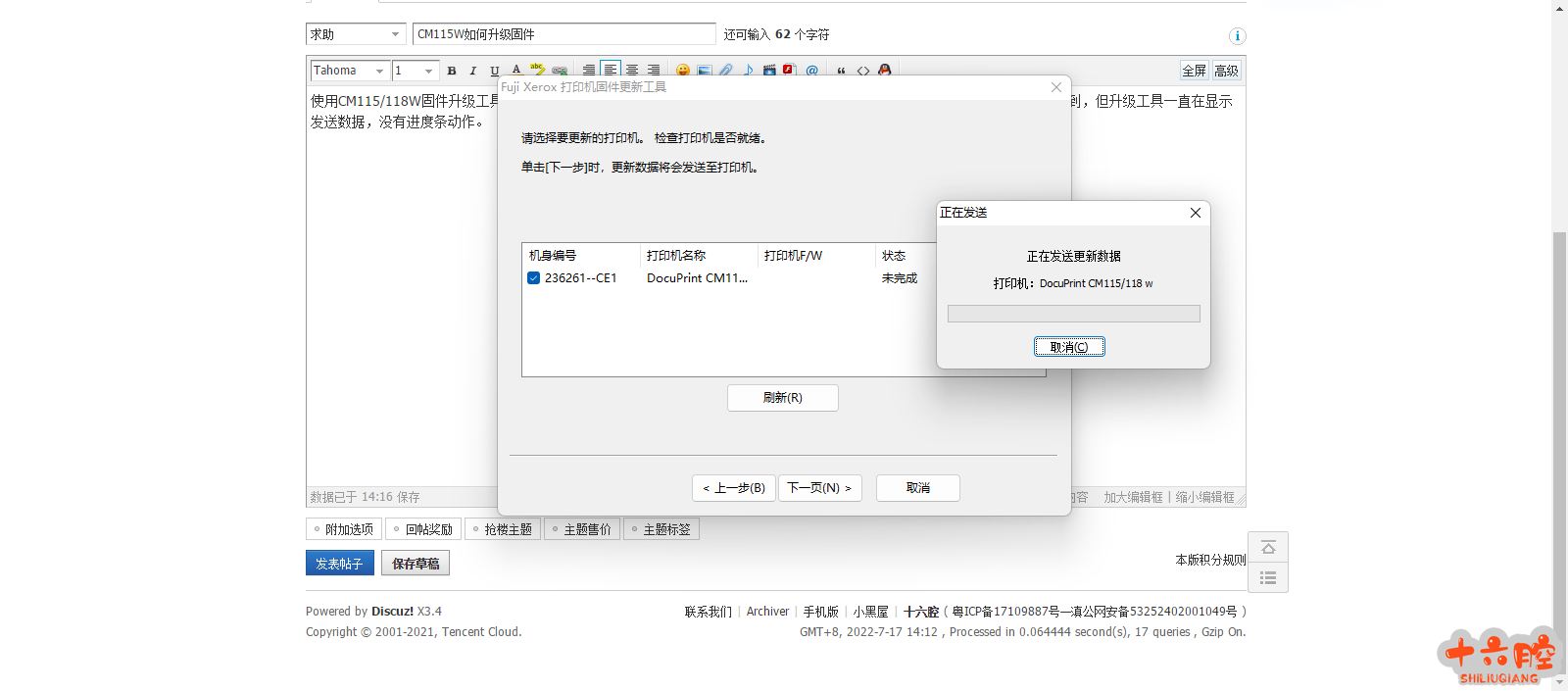Open the smiley emoticon picker
This screenshot has width=1568, height=691.
coord(683,71)
